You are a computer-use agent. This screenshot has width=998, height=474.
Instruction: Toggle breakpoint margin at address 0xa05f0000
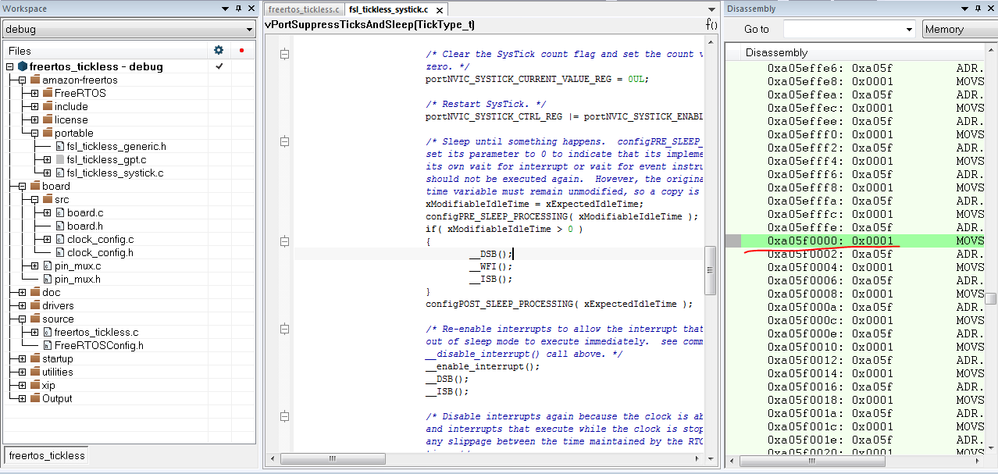tap(733, 240)
